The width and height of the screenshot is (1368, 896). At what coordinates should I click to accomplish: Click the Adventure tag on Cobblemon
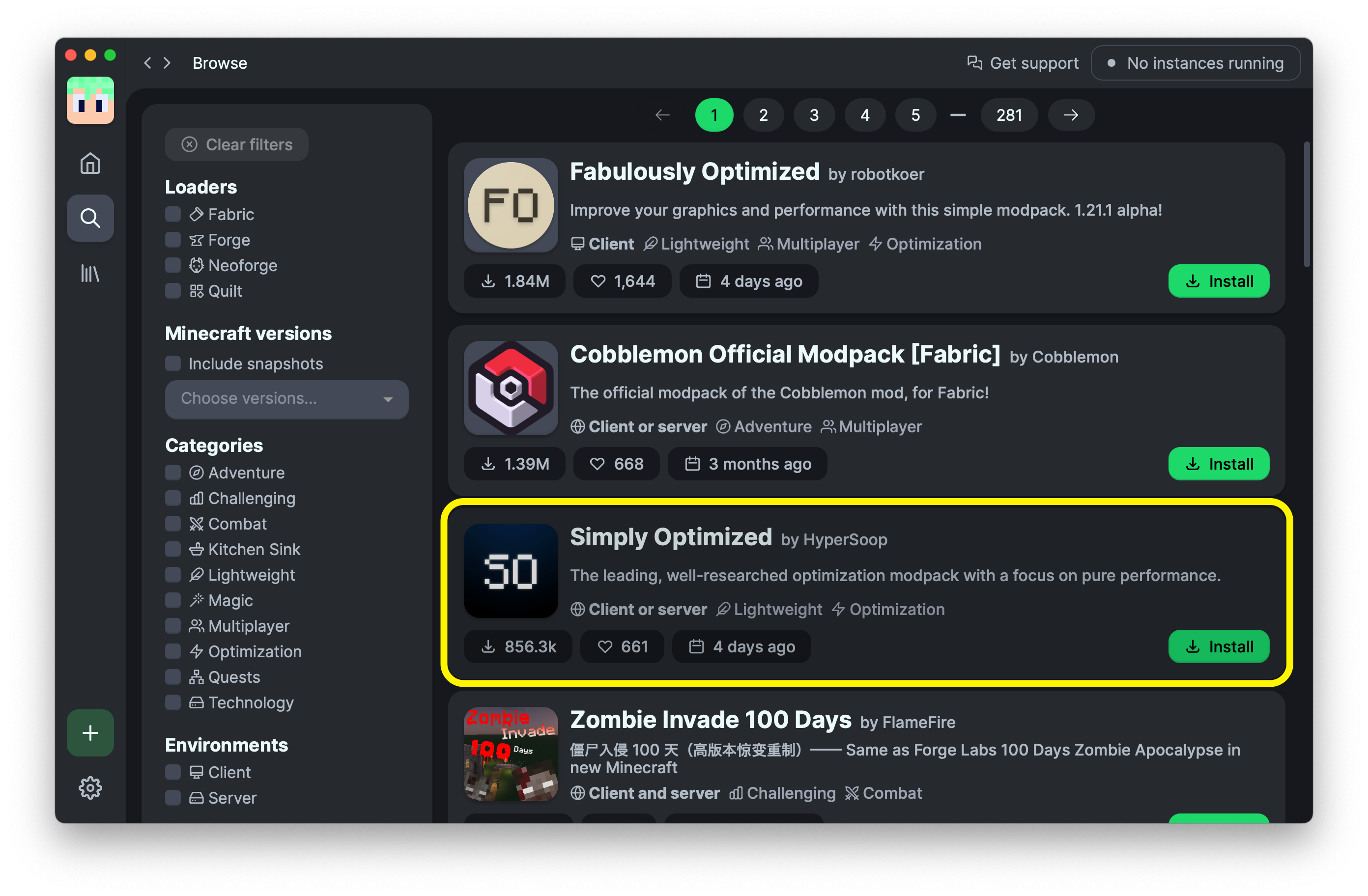click(x=764, y=426)
